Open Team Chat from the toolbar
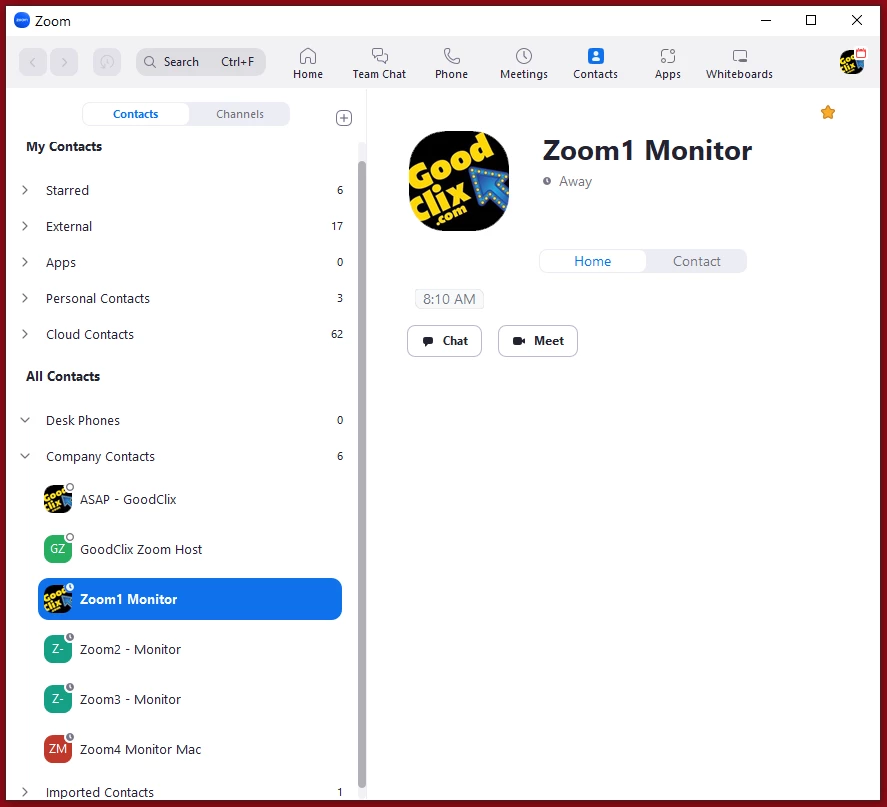Image resolution: width=887 pixels, height=807 pixels. click(x=379, y=63)
